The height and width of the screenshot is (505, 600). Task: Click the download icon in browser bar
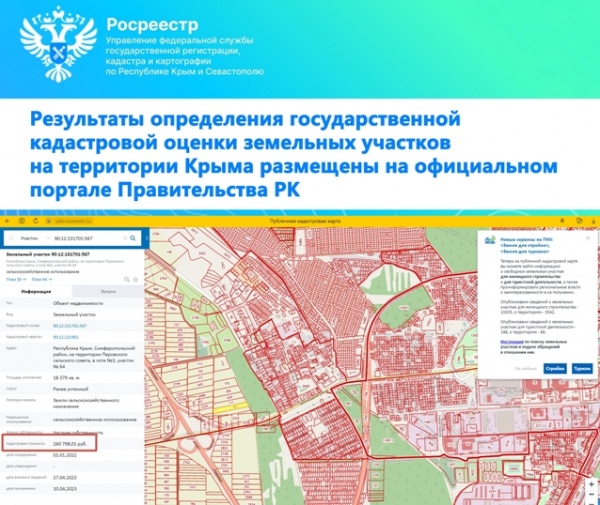pyautogui.click(x=593, y=221)
